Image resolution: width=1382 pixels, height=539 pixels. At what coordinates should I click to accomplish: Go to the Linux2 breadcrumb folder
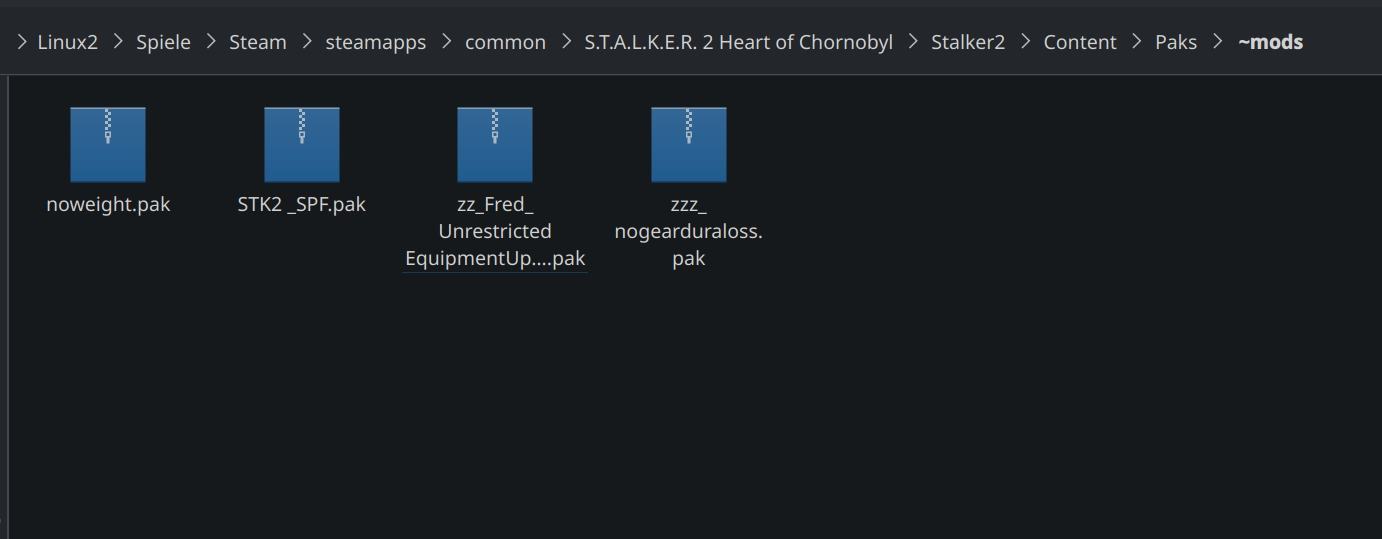click(67, 42)
